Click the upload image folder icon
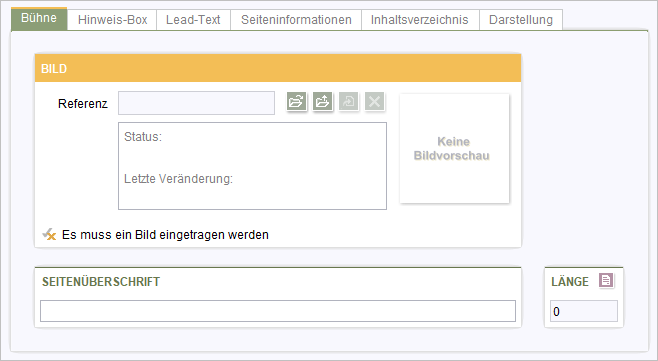Viewport: 658px width, 361px height. click(x=322, y=102)
